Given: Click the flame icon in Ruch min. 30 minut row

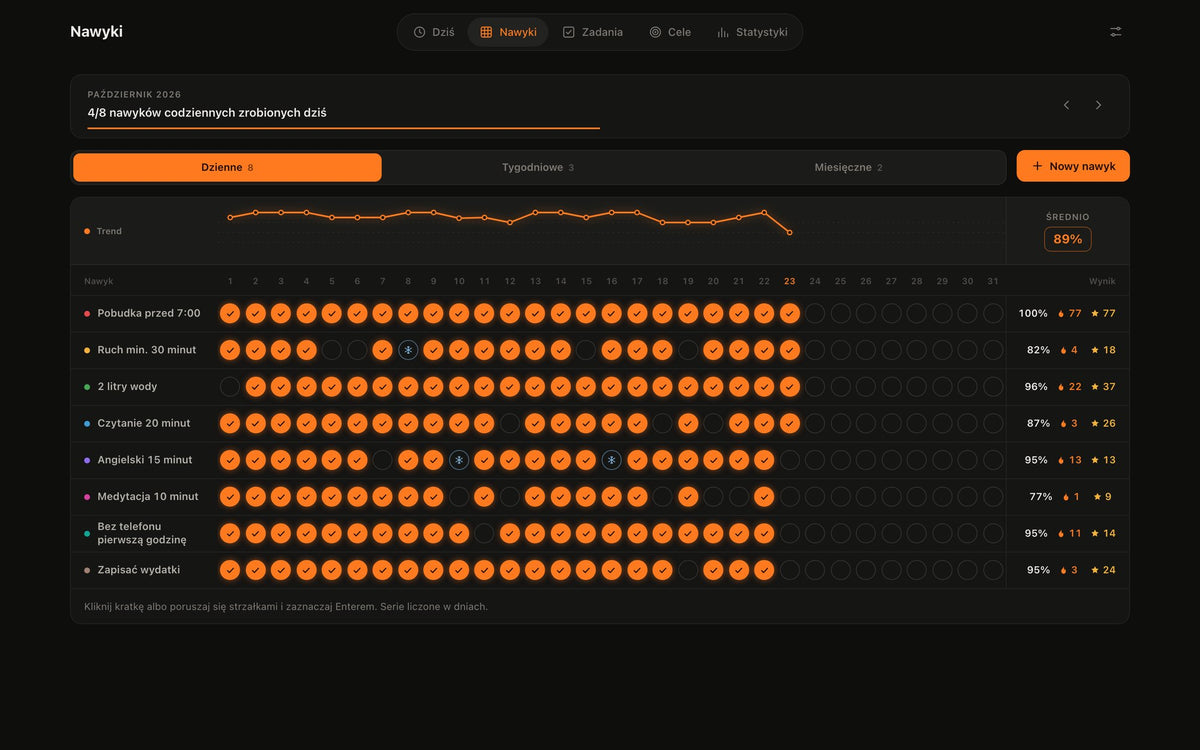Looking at the screenshot, I should point(1064,350).
